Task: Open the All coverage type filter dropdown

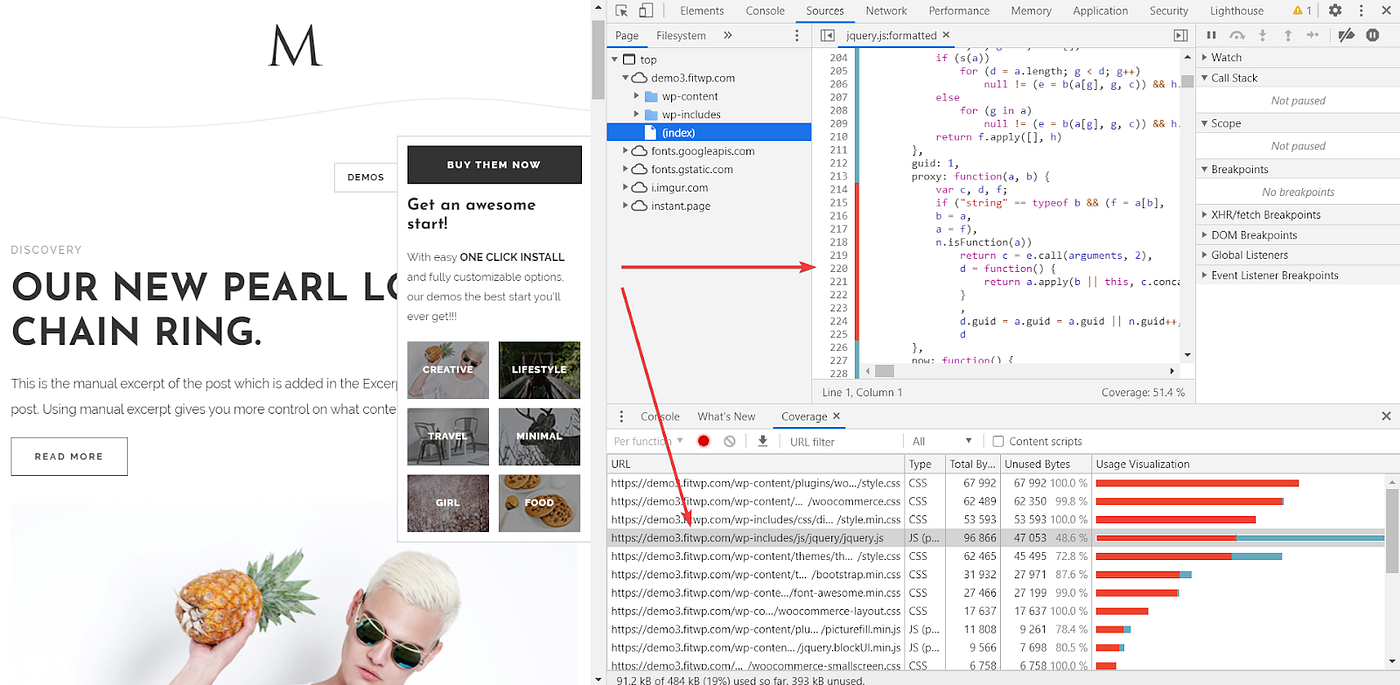Action: click(940, 440)
